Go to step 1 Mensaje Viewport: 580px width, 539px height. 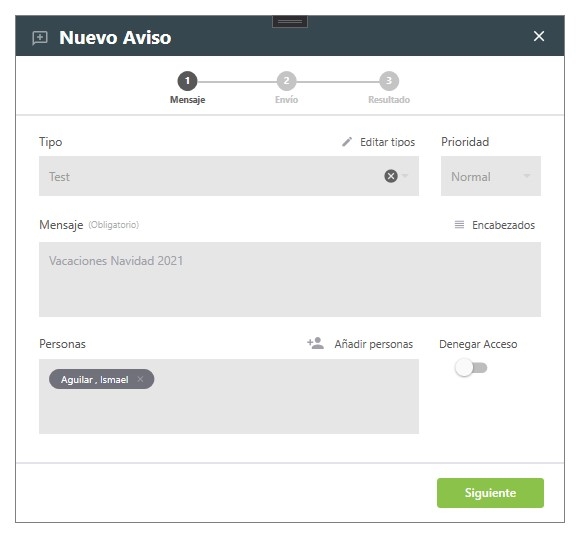pyautogui.click(x=188, y=81)
